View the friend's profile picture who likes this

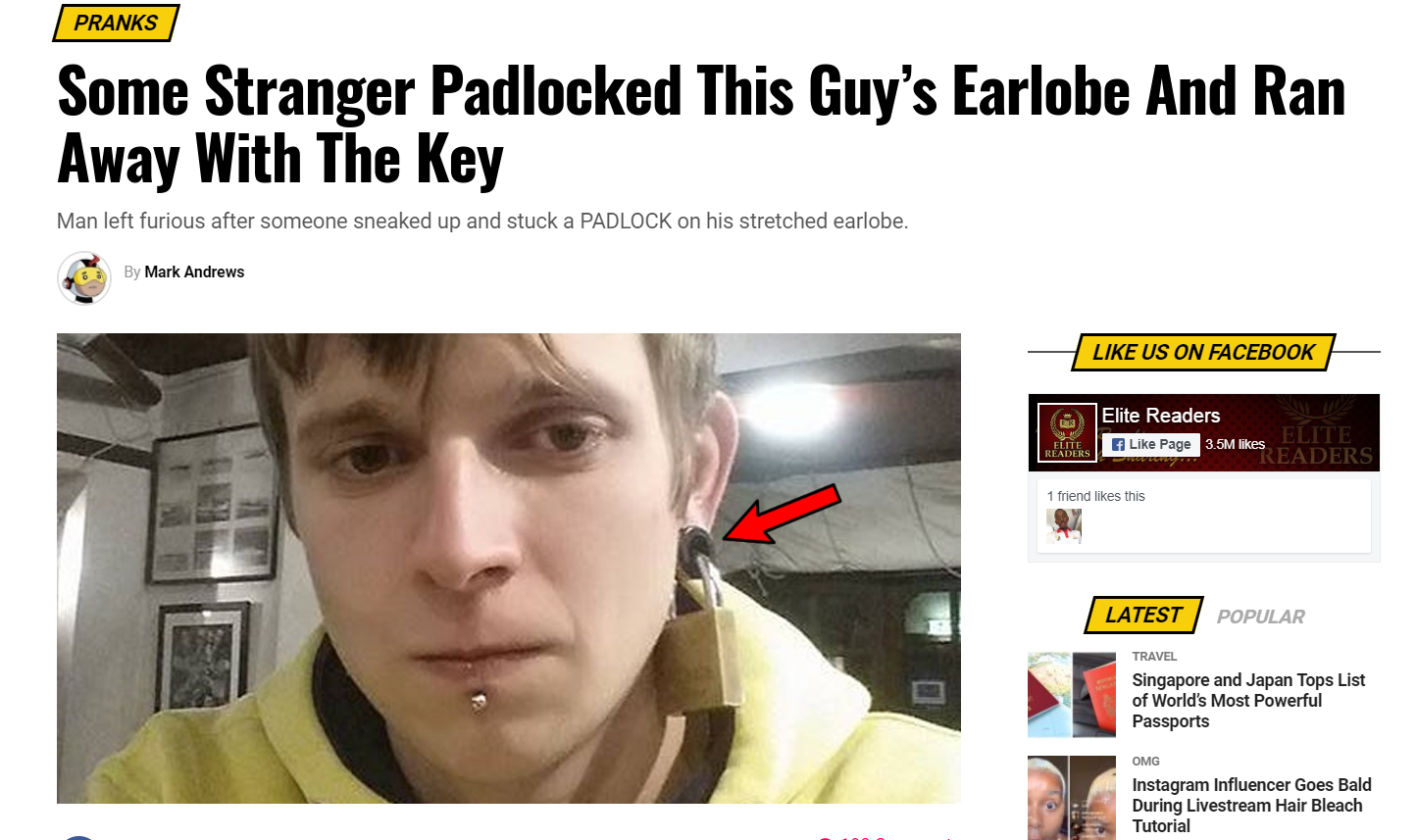coord(1064,525)
